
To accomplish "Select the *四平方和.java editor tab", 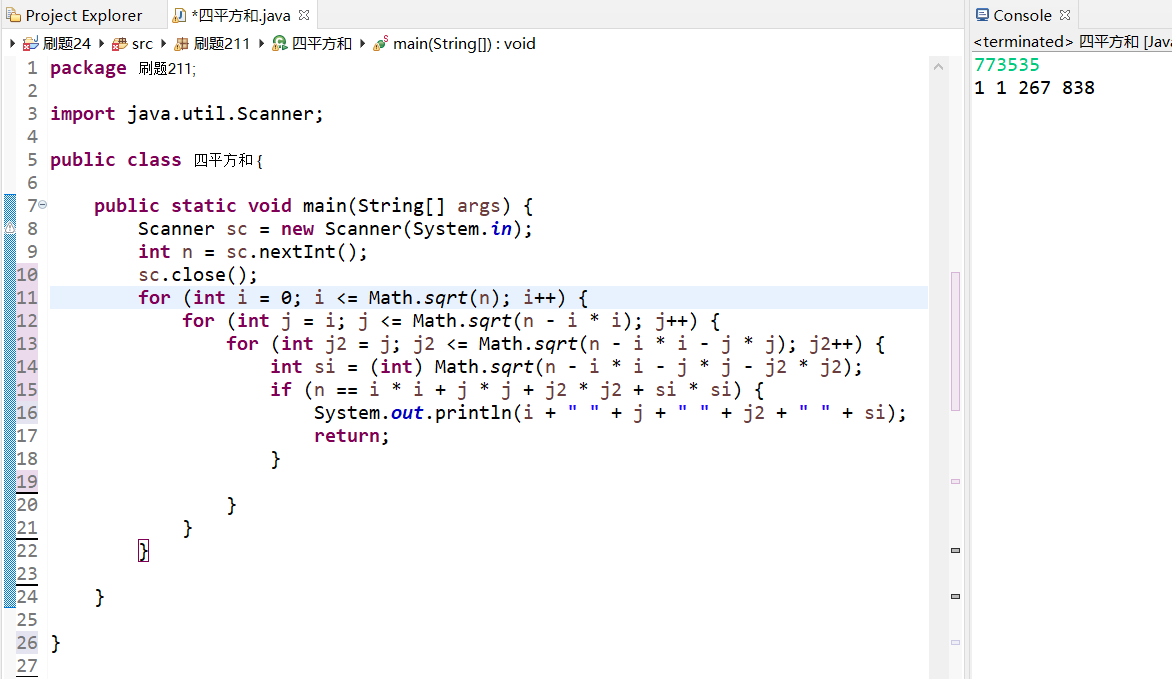I will tap(241, 15).
